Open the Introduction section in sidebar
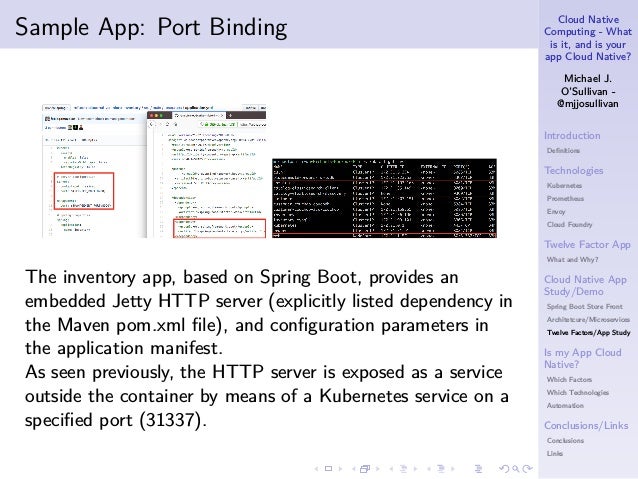This screenshot has height=479, width=638. [572, 136]
